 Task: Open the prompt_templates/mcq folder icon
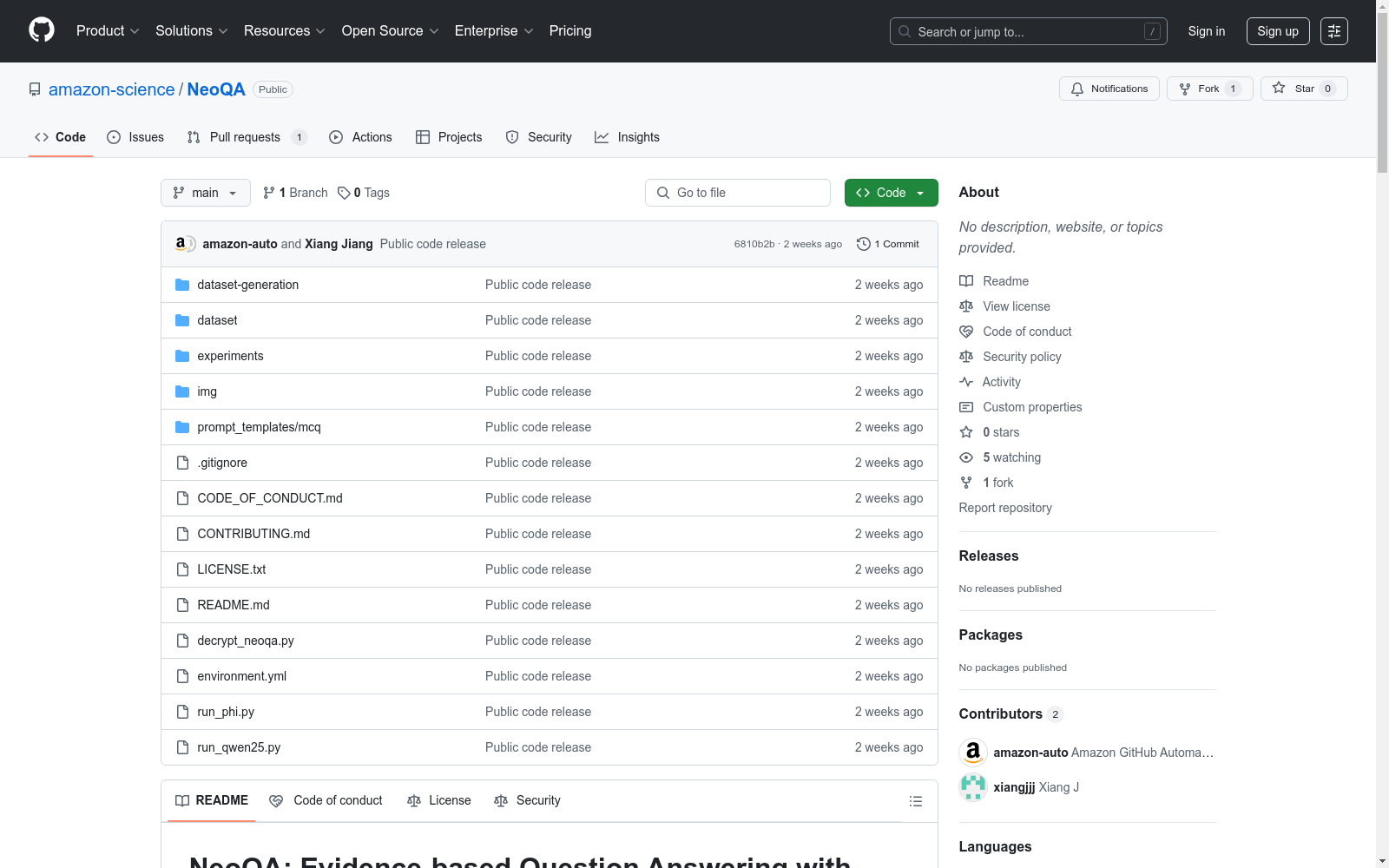click(182, 427)
